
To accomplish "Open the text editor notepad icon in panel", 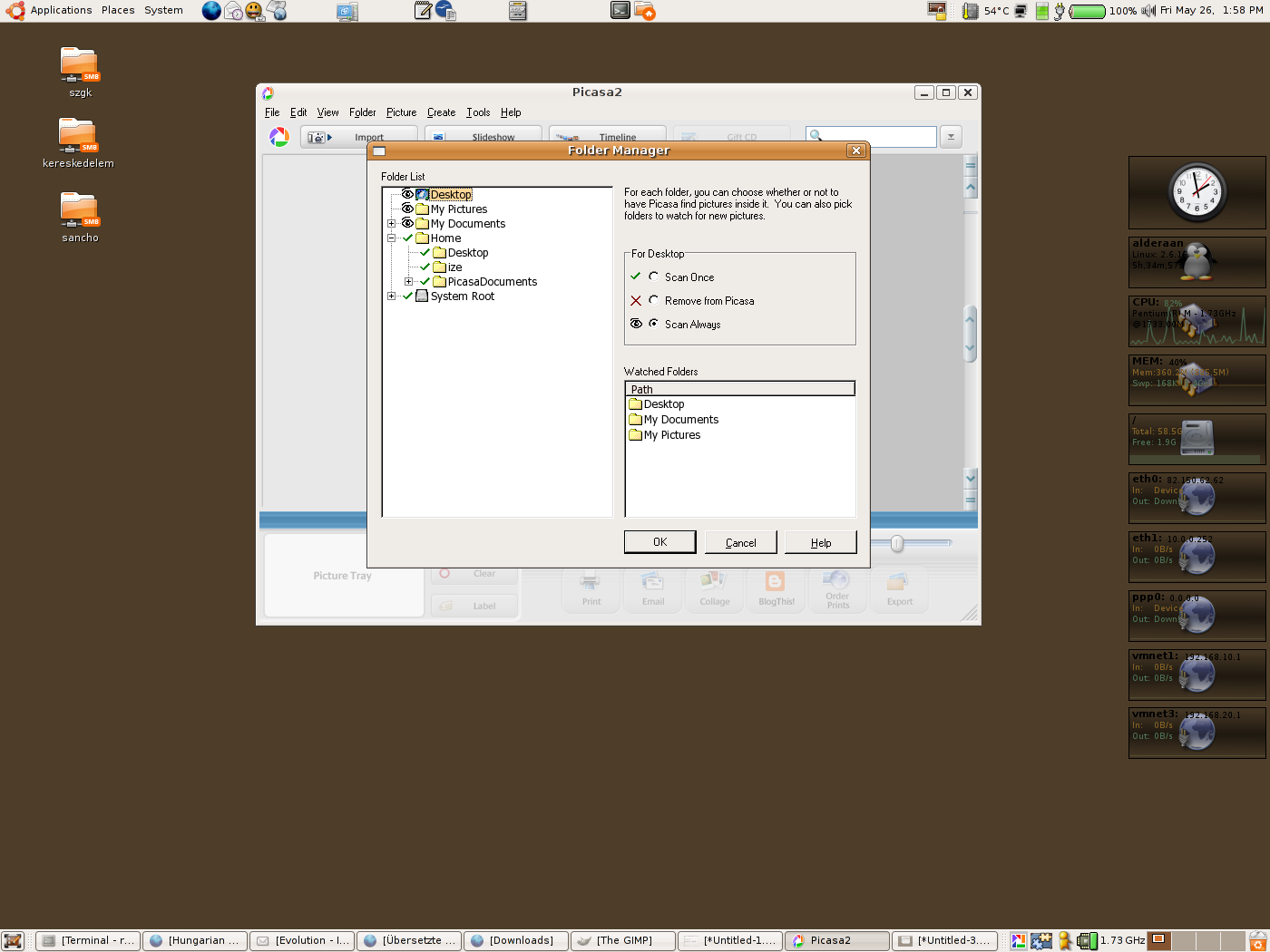I will (x=423, y=11).
